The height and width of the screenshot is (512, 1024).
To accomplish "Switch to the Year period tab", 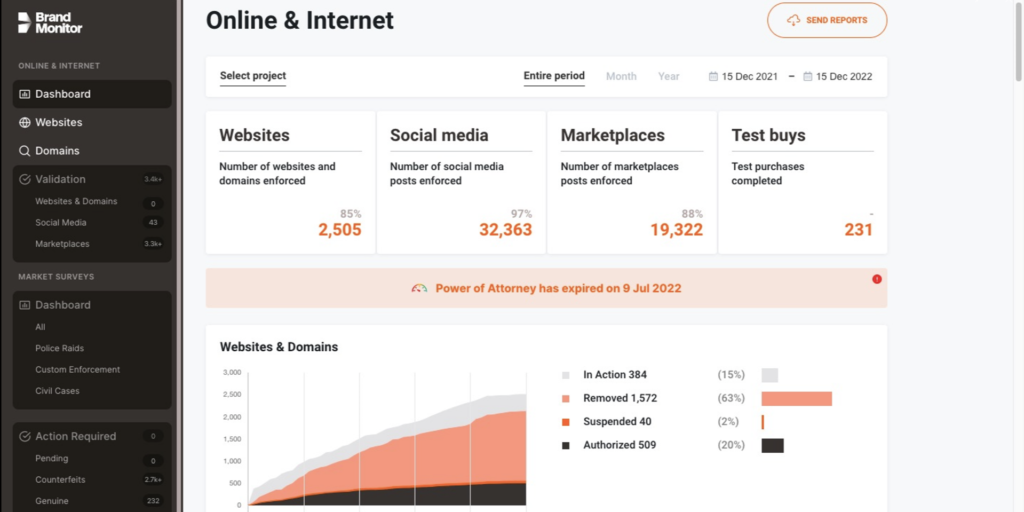I will (x=669, y=76).
